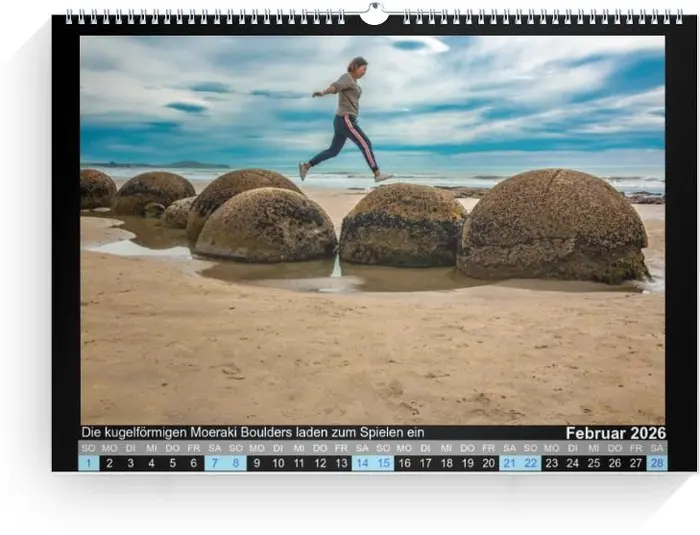The height and width of the screenshot is (535, 700).
Task: Select day 28, last highlighted date
Action: (x=656, y=463)
